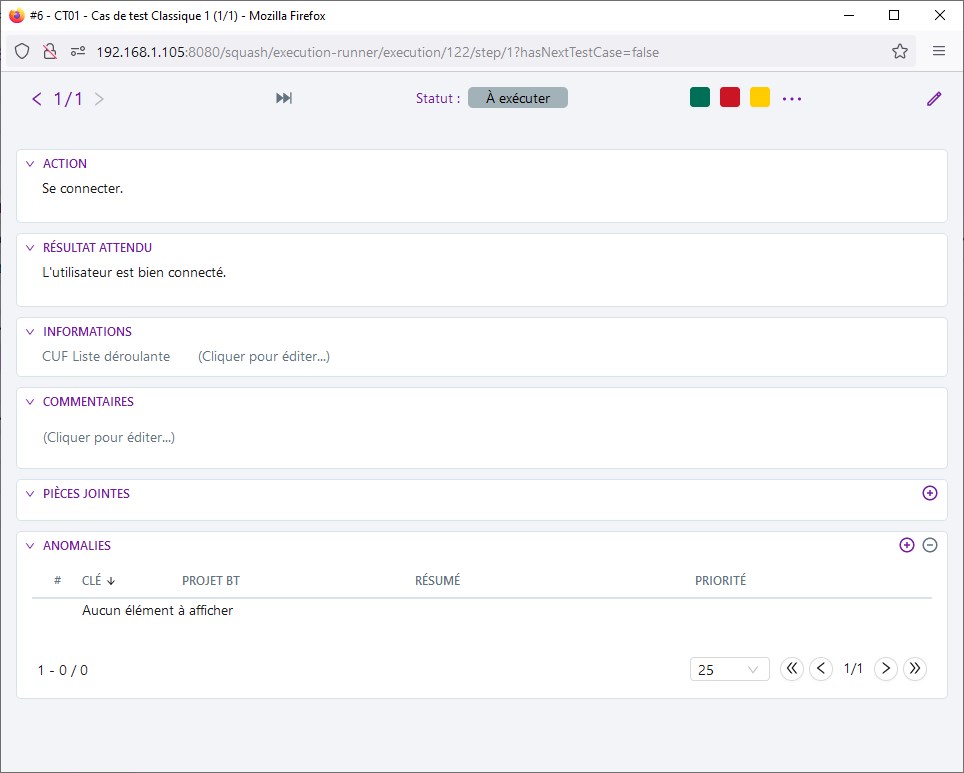Add a new anomaly with the plus icon
This screenshot has height=773, width=964.
(907, 545)
